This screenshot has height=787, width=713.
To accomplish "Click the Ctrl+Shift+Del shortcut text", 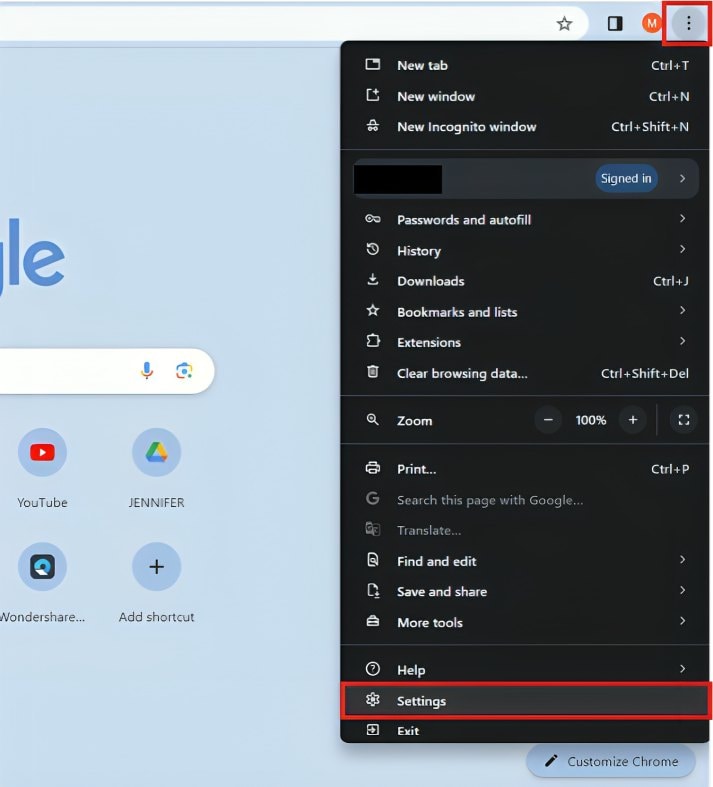I will [x=645, y=373].
